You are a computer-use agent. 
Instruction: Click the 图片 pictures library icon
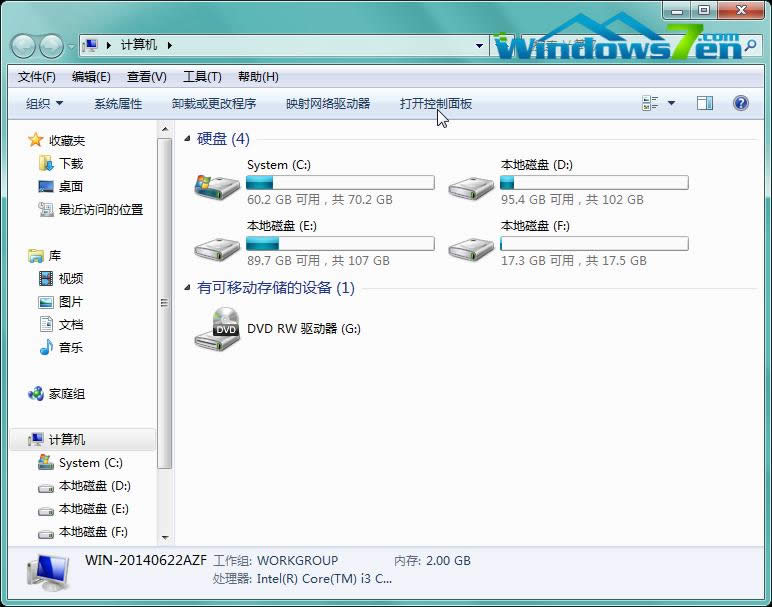pyautogui.click(x=46, y=302)
